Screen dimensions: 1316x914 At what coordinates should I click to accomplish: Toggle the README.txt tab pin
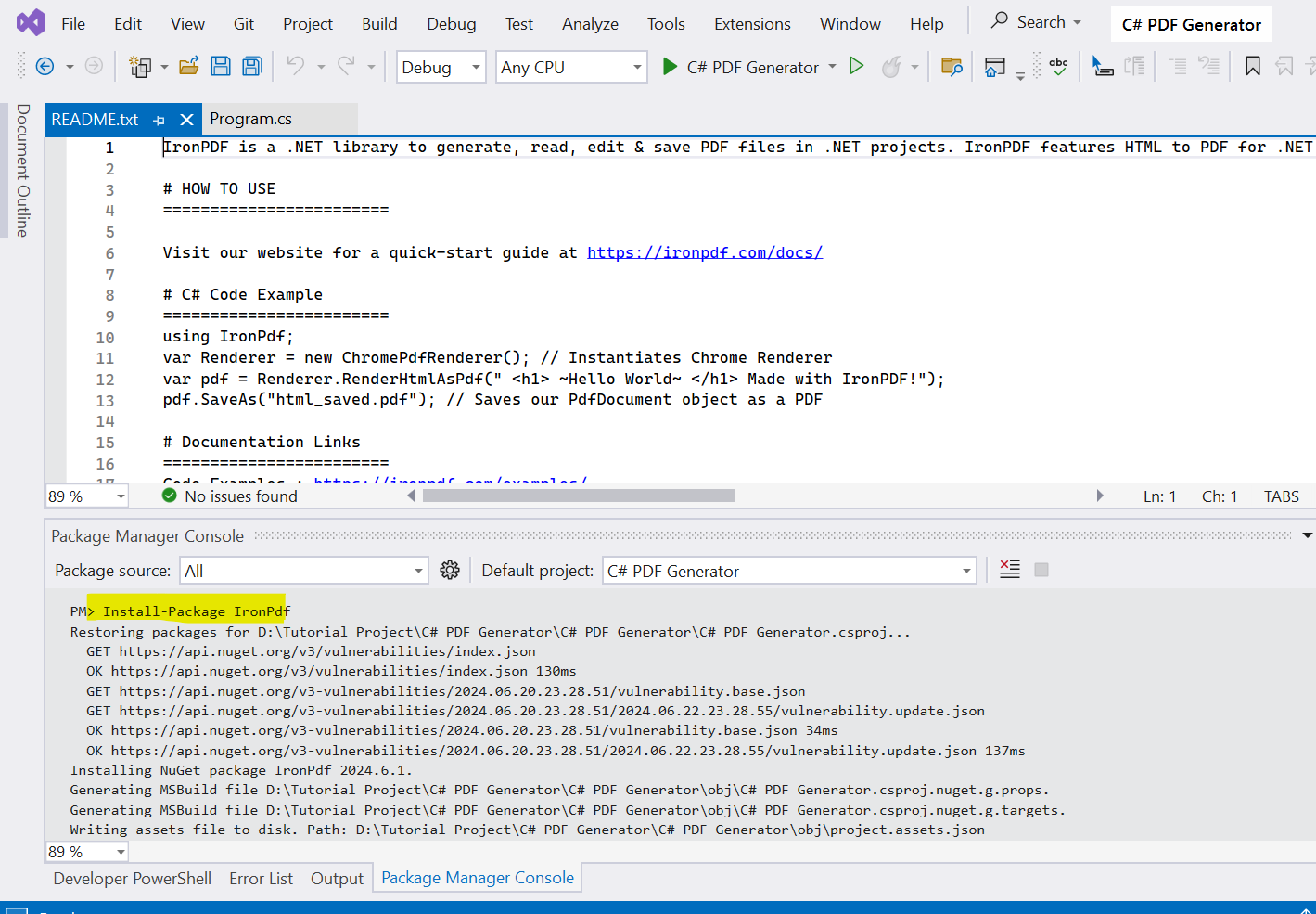pos(159,119)
